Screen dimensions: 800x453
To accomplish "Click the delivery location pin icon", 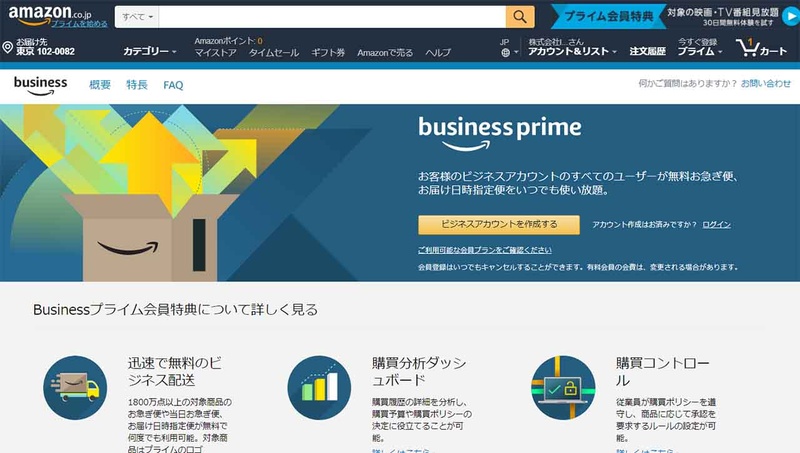I will pos(7,47).
